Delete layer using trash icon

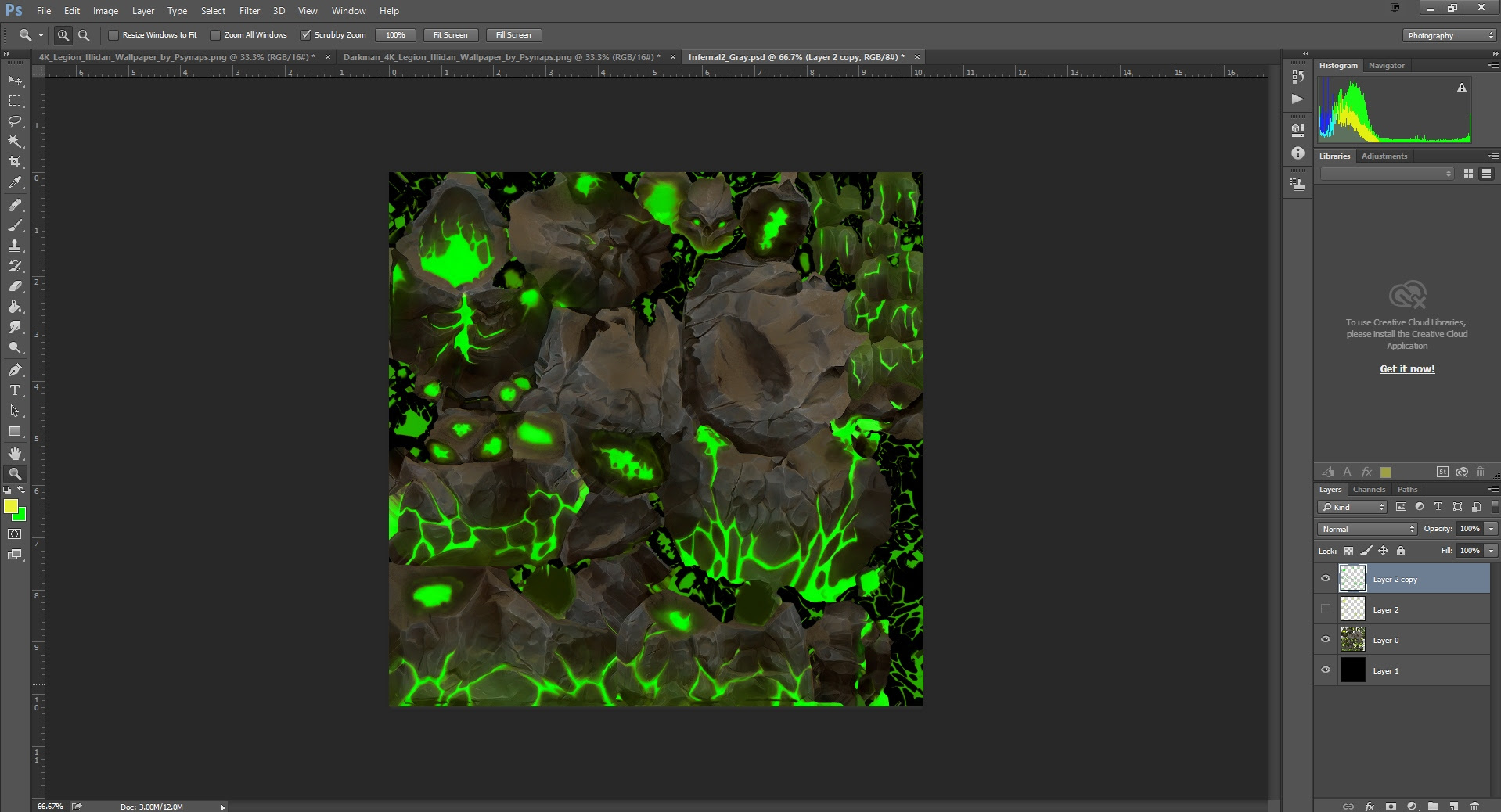1474,806
